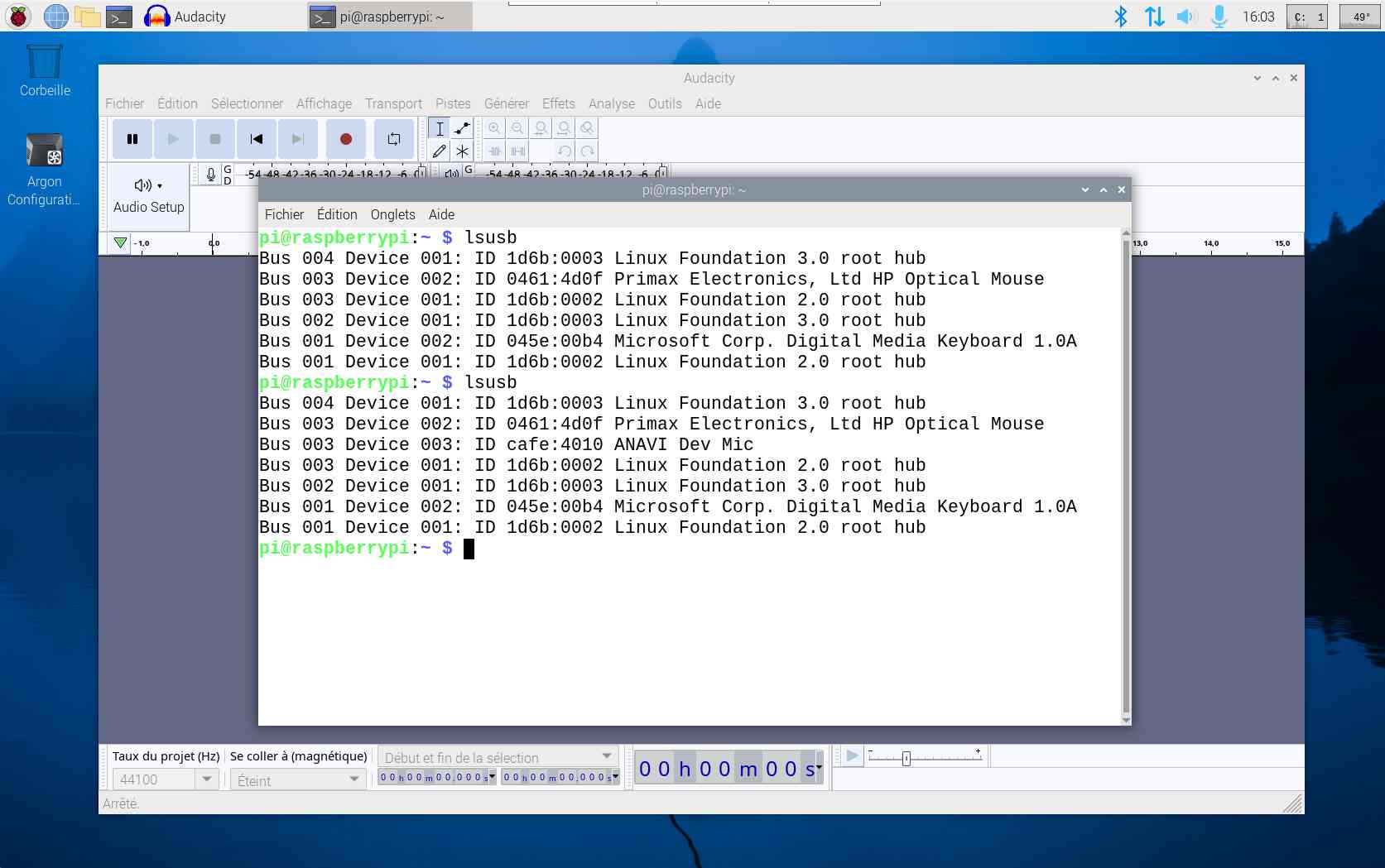Open the project rate 44100 dropdown
Image resolution: width=1385 pixels, height=868 pixels.
point(166,779)
